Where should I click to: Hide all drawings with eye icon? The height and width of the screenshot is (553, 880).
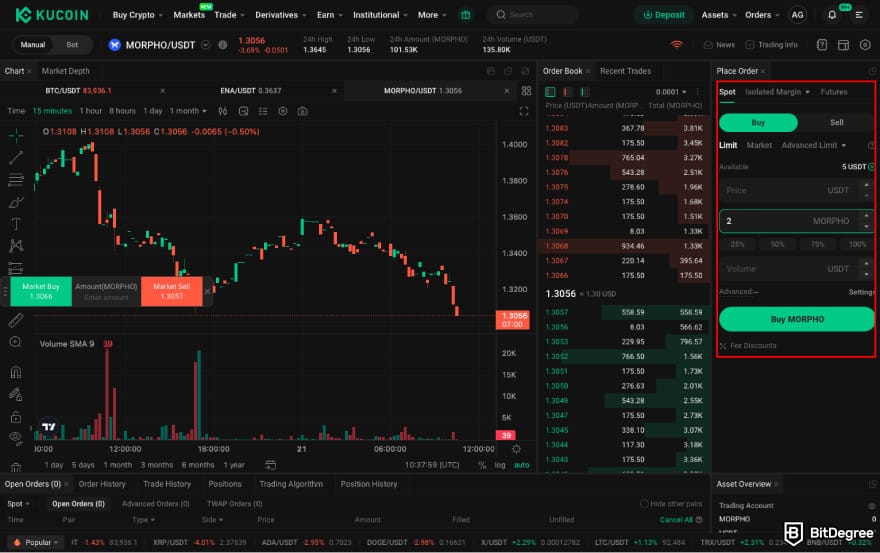click(x=16, y=437)
